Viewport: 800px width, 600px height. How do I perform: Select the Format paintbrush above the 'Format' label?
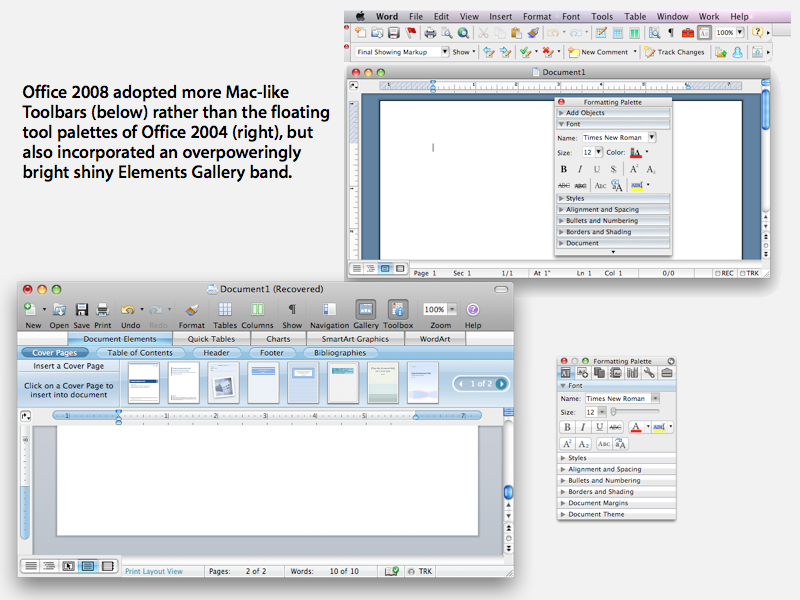coord(192,309)
